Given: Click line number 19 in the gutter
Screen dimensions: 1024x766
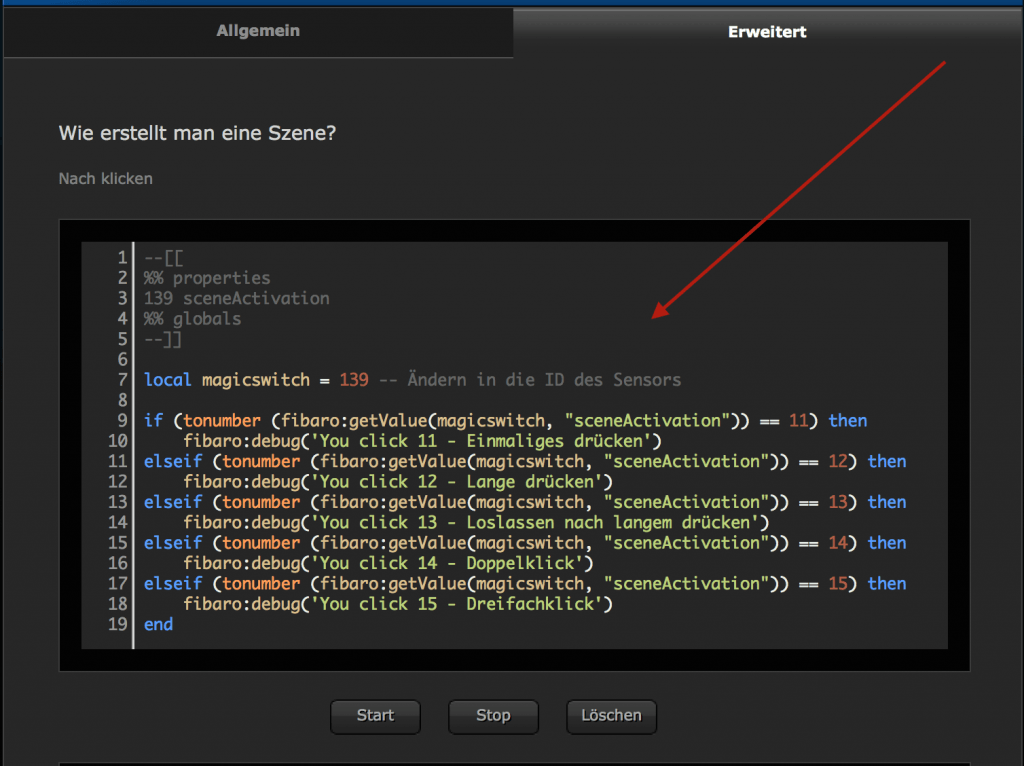Looking at the screenshot, I should click(x=118, y=624).
